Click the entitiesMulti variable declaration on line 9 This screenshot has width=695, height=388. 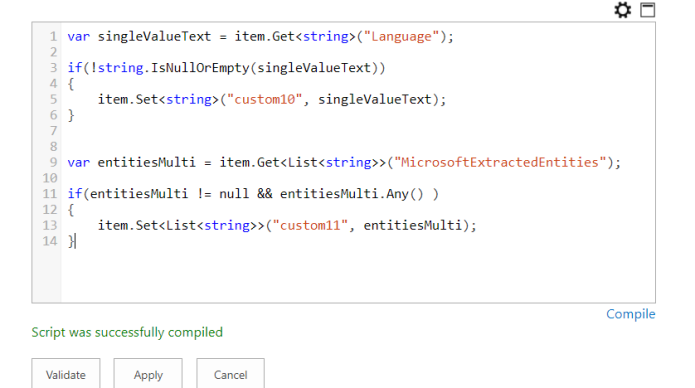[147, 162]
